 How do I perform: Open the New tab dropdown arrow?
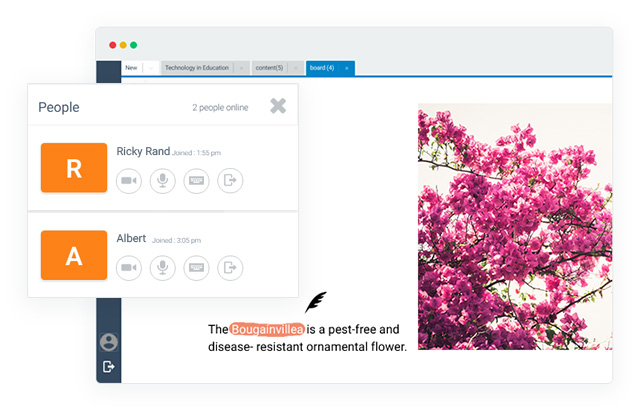pyautogui.click(x=150, y=68)
